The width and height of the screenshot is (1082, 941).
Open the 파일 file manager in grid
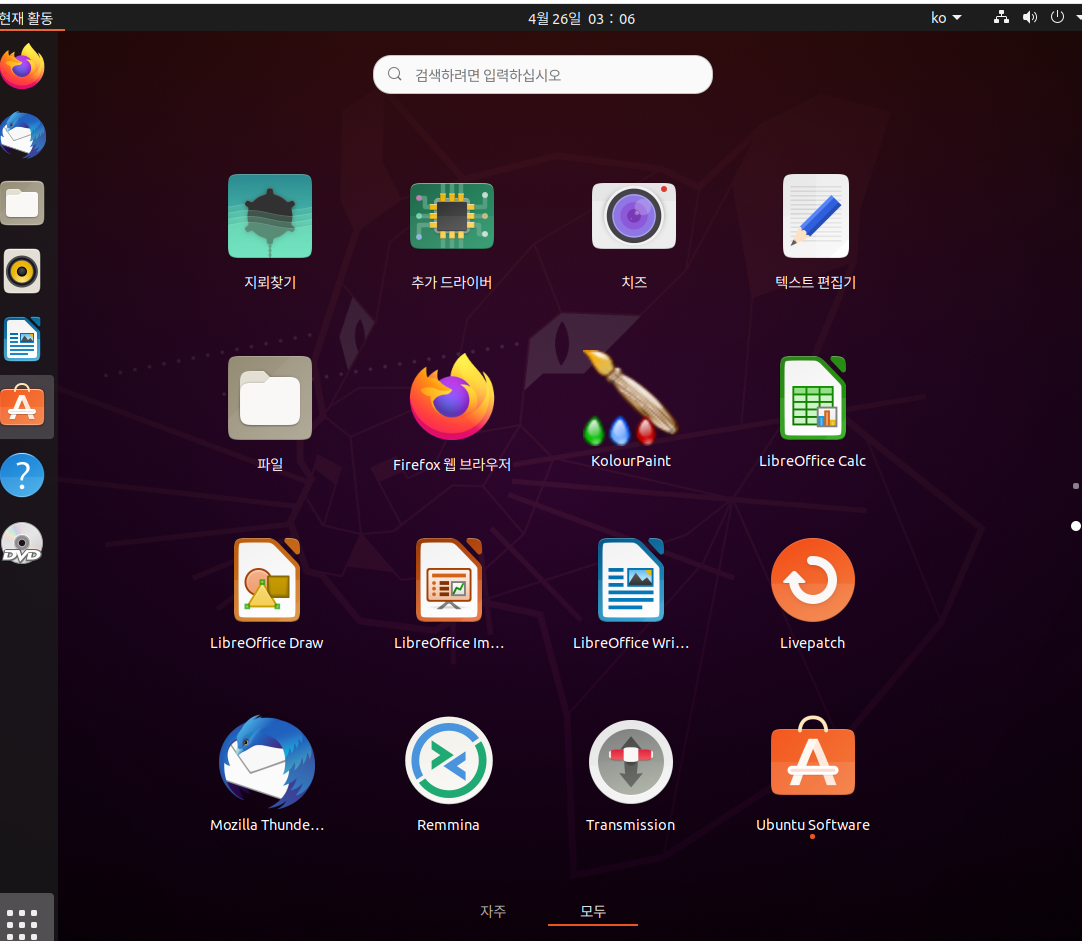pos(270,398)
